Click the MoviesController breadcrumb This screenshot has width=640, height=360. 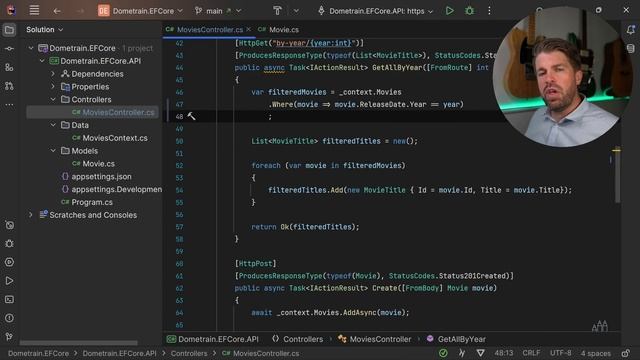click(375, 339)
